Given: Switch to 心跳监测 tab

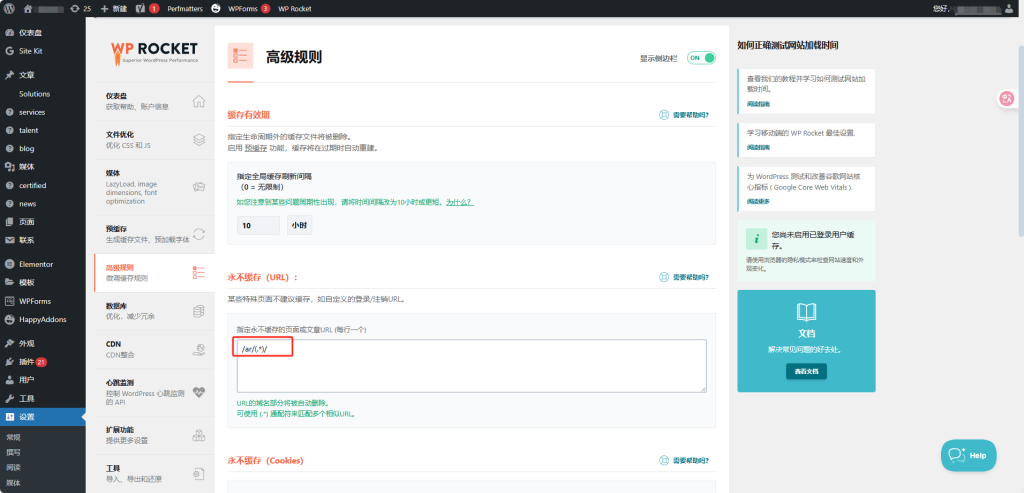Looking at the screenshot, I should (x=154, y=392).
